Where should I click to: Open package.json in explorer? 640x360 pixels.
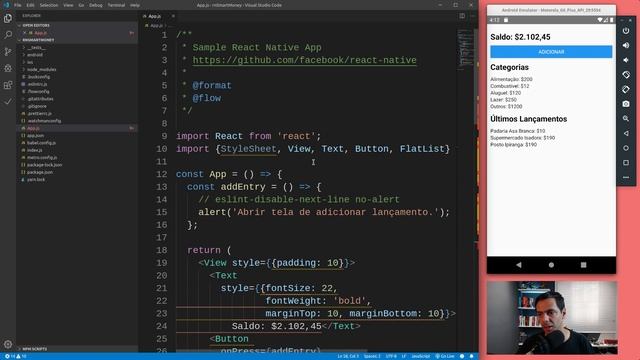point(40,172)
